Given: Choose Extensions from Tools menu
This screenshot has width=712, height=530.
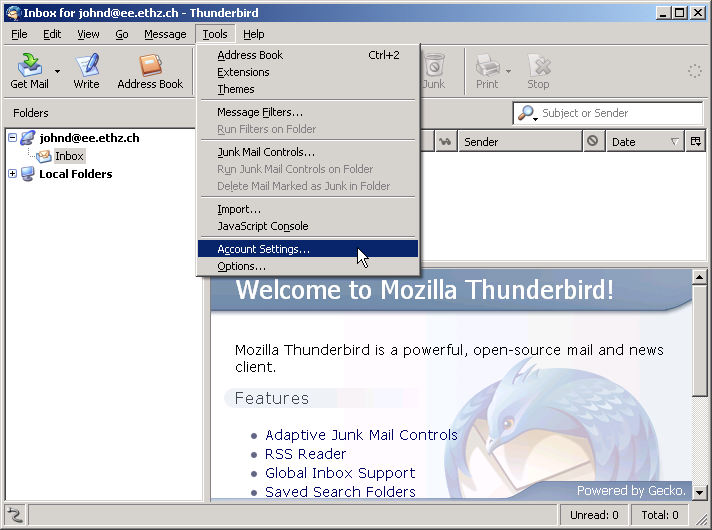Looking at the screenshot, I should pos(308,72).
